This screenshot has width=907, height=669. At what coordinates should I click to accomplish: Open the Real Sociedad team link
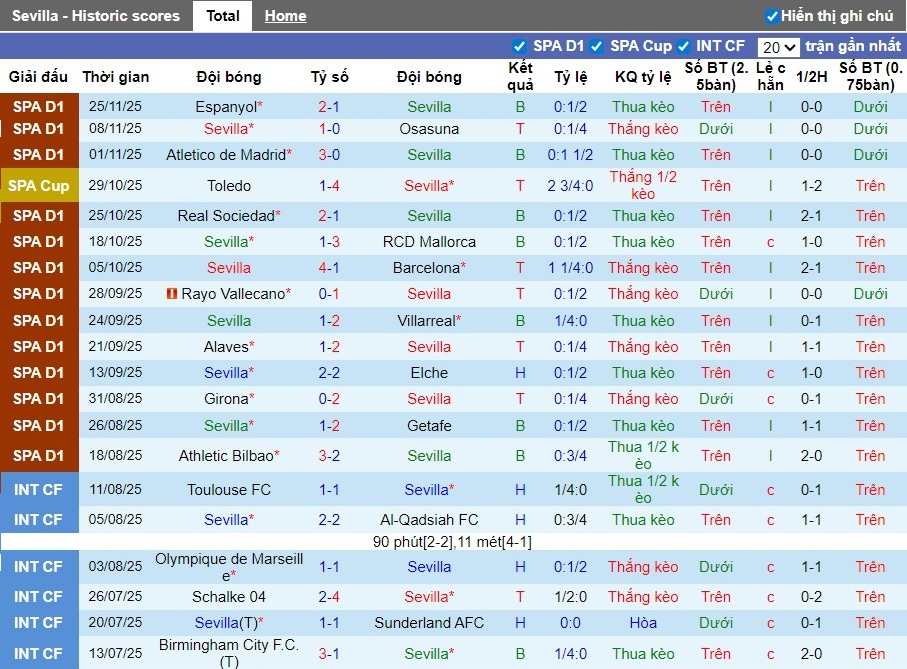(x=225, y=216)
